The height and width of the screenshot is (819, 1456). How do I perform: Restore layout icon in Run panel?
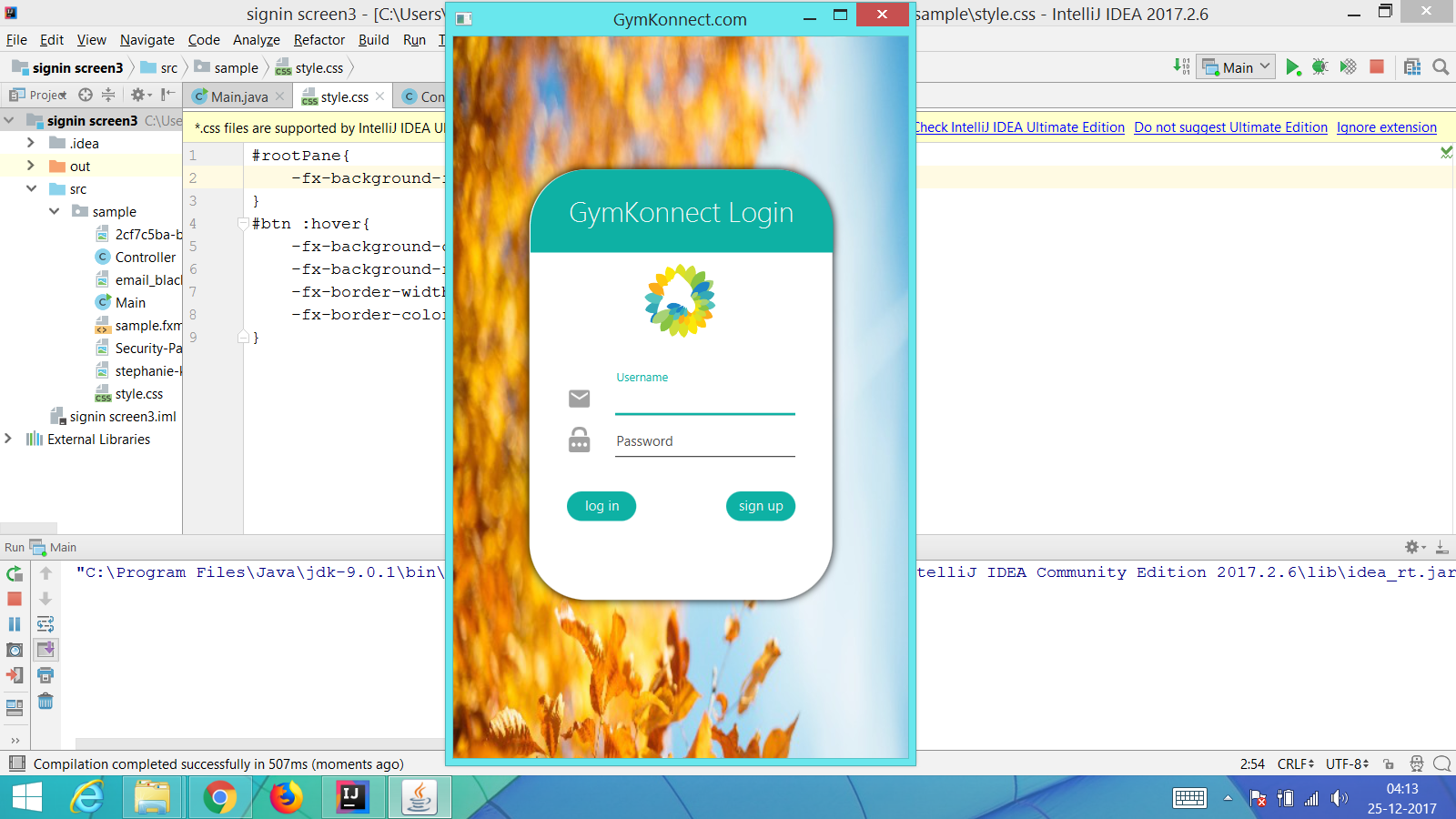tap(15, 707)
